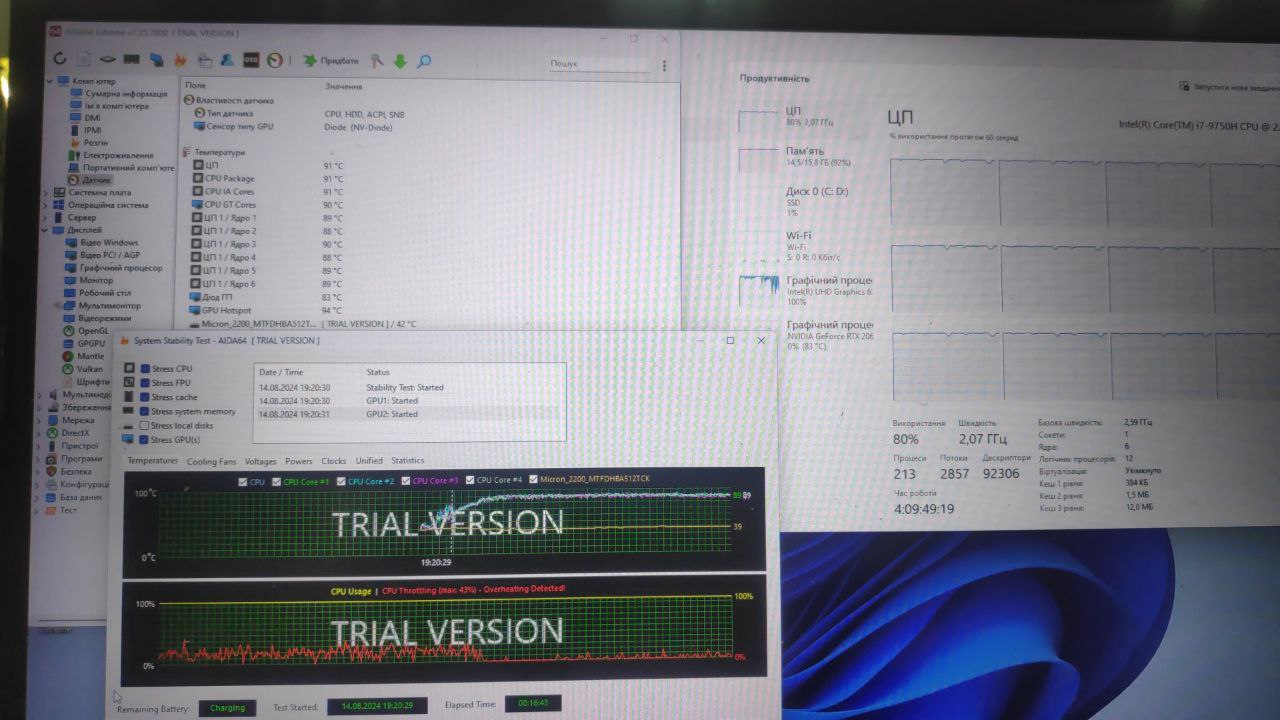Click the sensor gauge icon in AIDA64 toolbar
This screenshot has width=1280, height=720.
coord(275,60)
